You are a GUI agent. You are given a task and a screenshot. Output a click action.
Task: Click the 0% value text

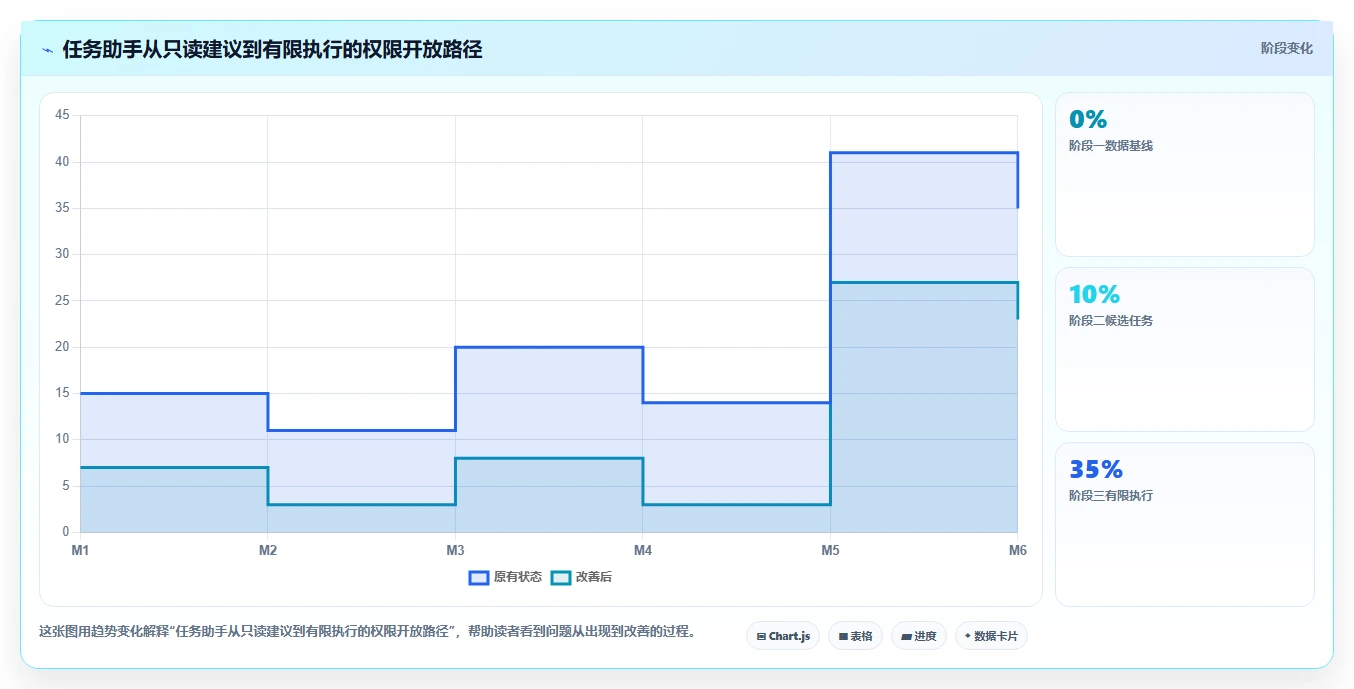click(x=1088, y=120)
